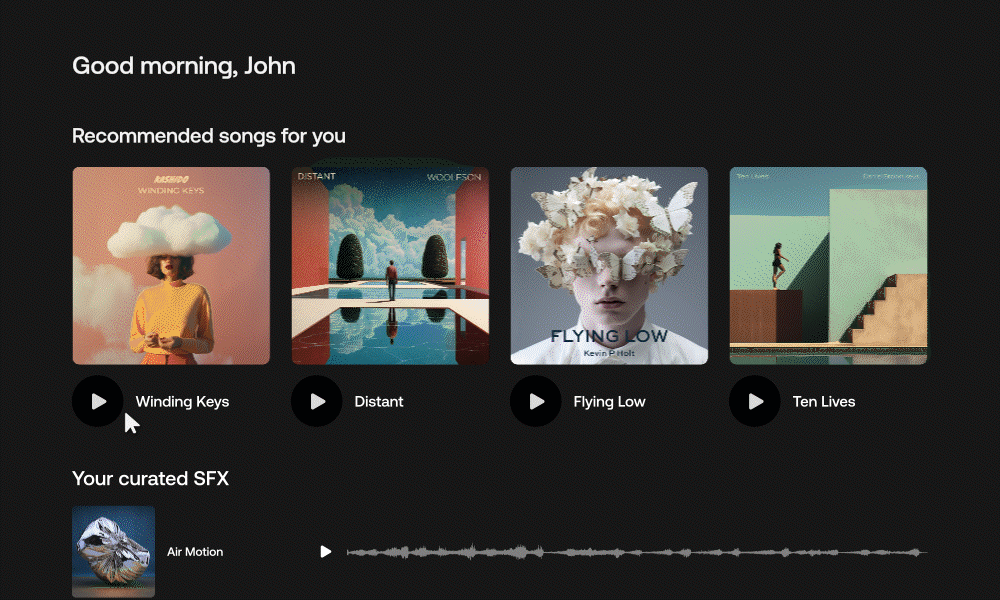Click the Distant song title
Image resolution: width=1000 pixels, height=600 pixels.
coord(379,402)
